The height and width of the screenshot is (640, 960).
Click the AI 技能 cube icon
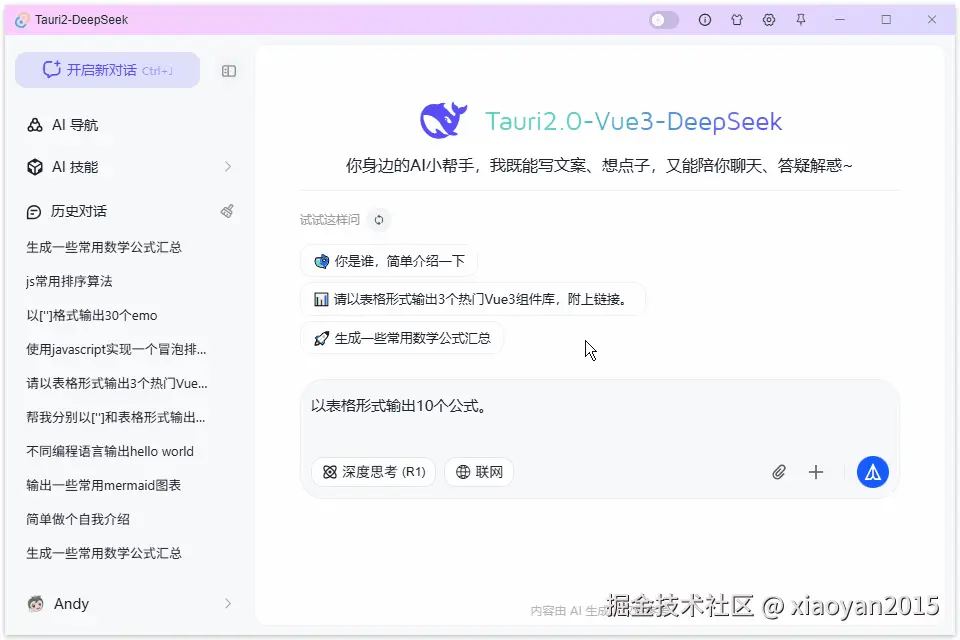point(35,167)
